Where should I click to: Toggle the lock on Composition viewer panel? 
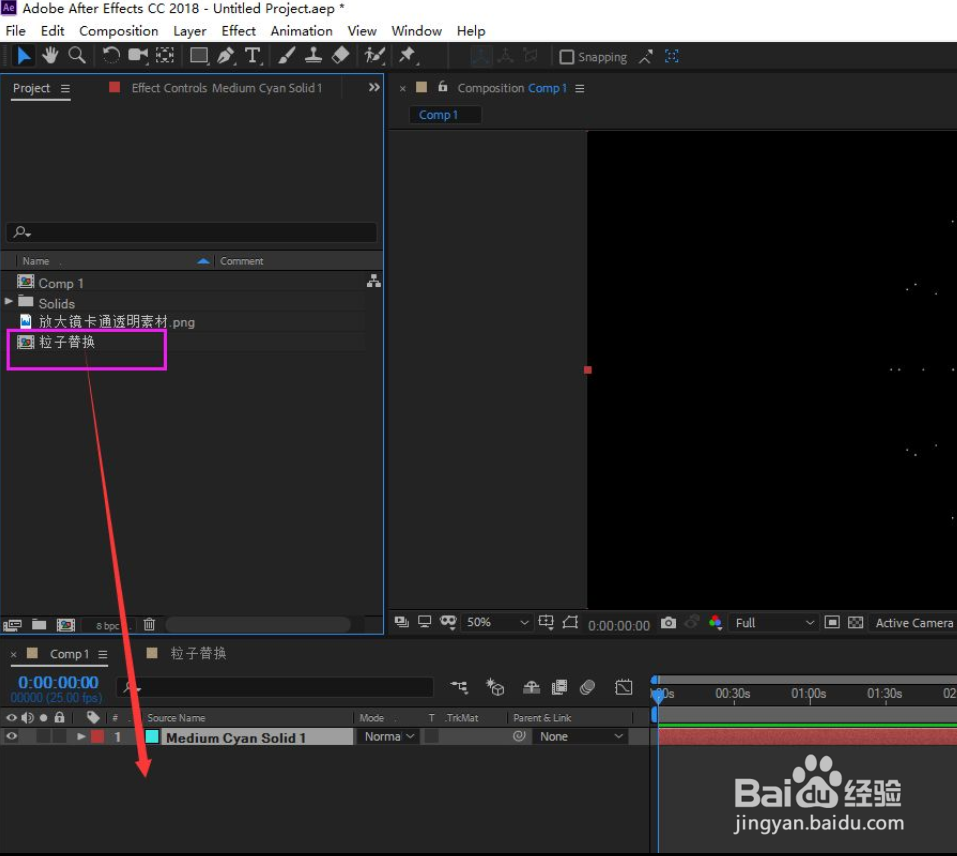coord(442,87)
